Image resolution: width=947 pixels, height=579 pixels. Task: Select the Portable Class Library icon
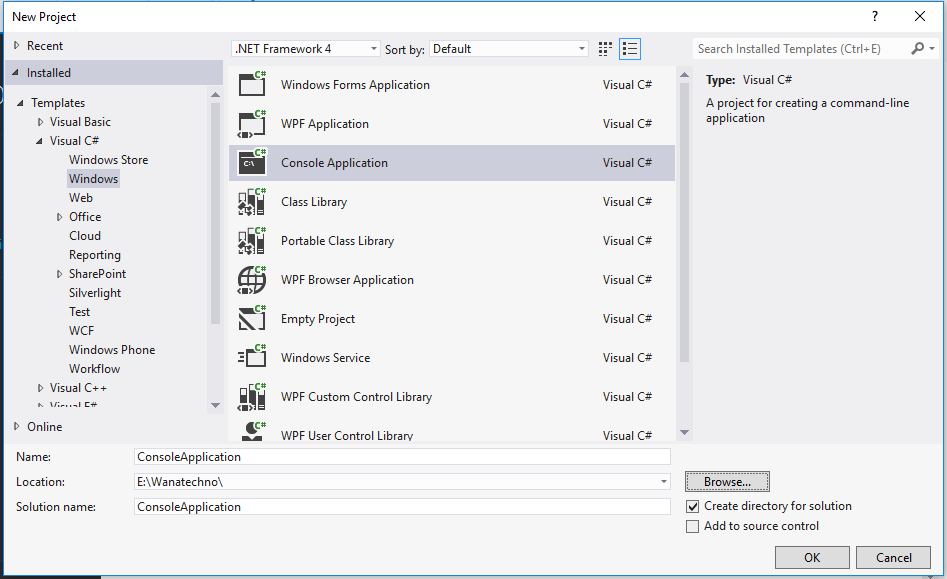(x=252, y=241)
